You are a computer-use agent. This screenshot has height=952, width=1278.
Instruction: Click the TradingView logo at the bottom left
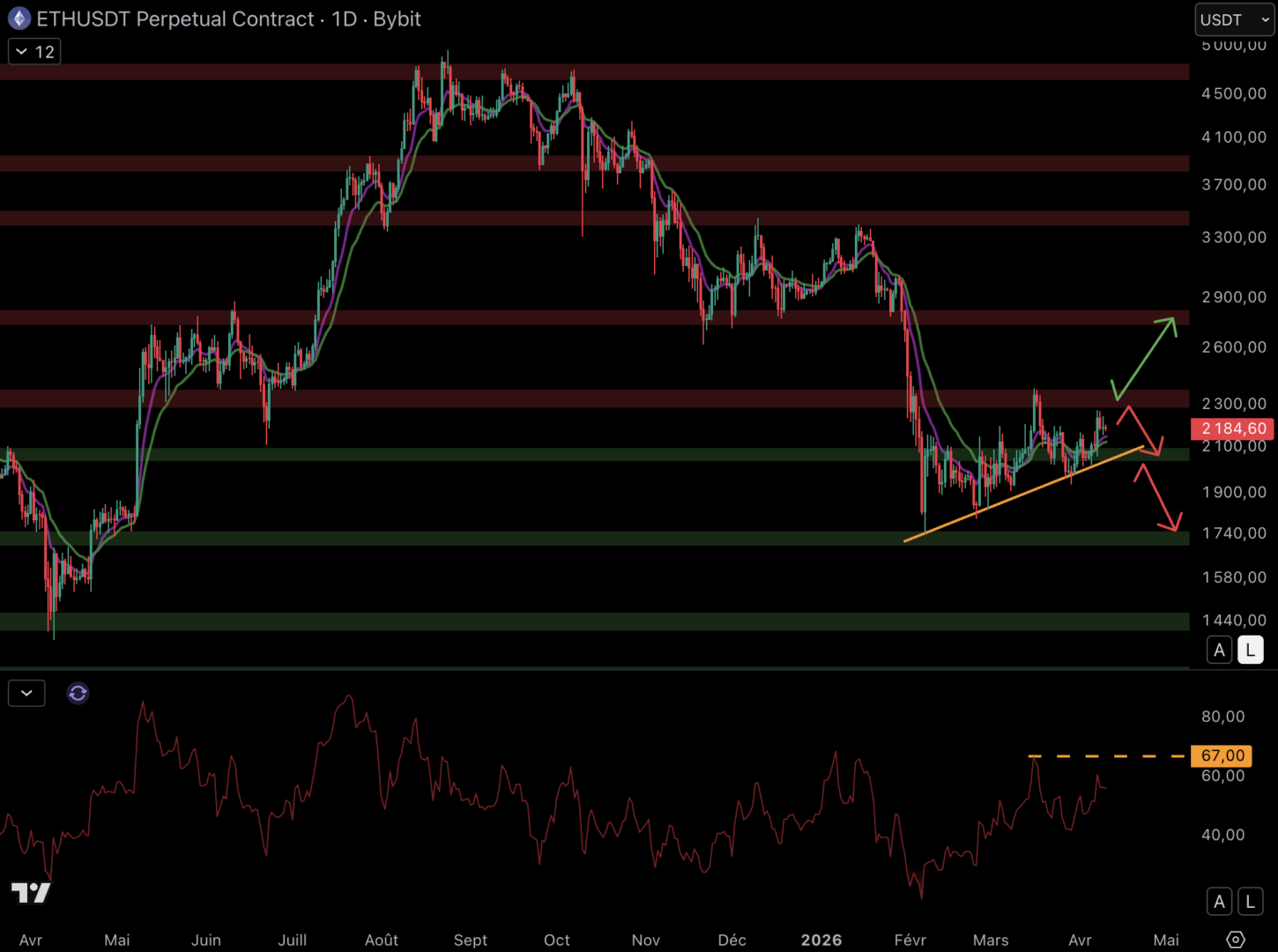pyautogui.click(x=31, y=892)
